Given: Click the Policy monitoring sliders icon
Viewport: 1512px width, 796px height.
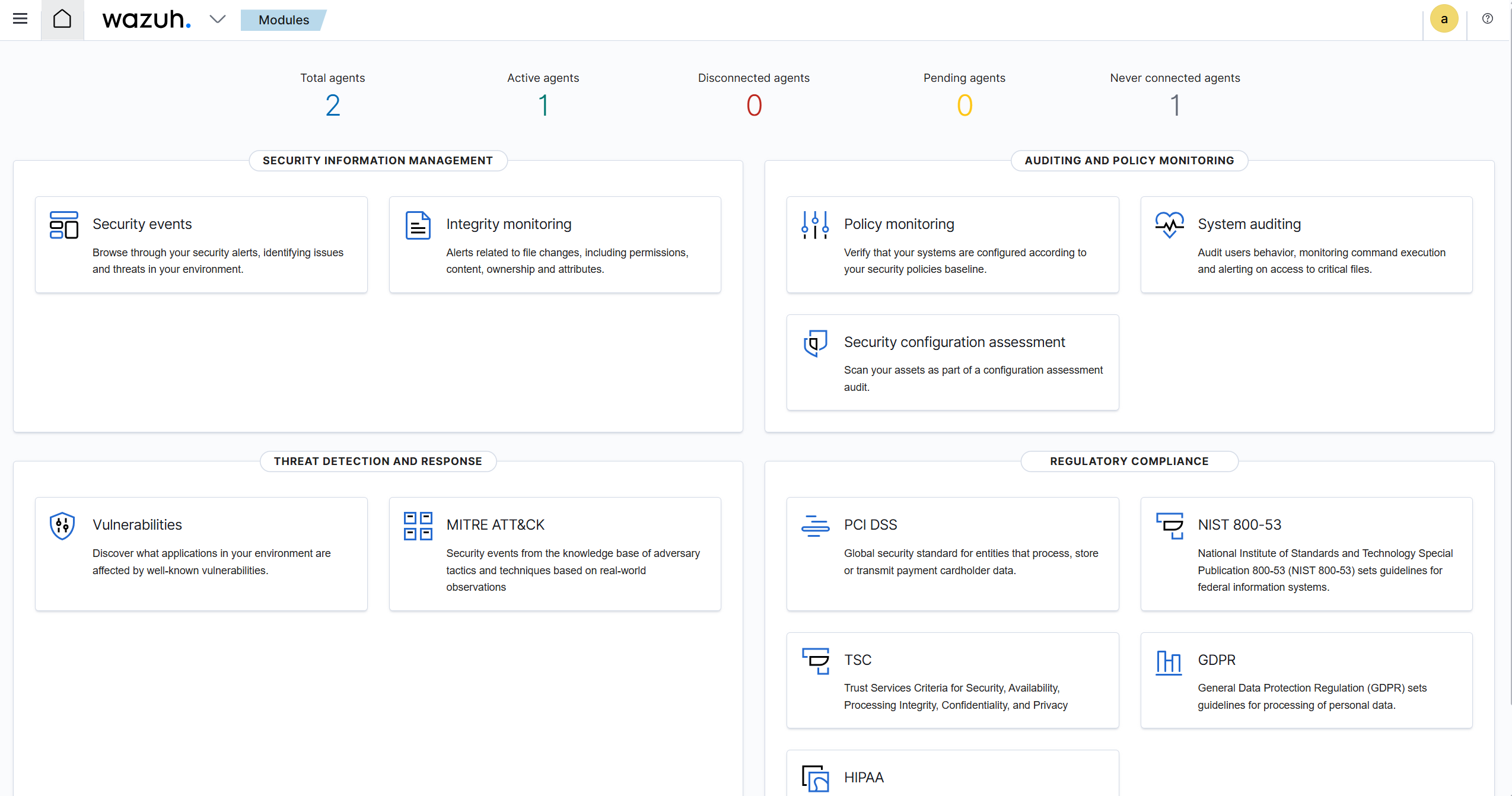Looking at the screenshot, I should pos(815,225).
